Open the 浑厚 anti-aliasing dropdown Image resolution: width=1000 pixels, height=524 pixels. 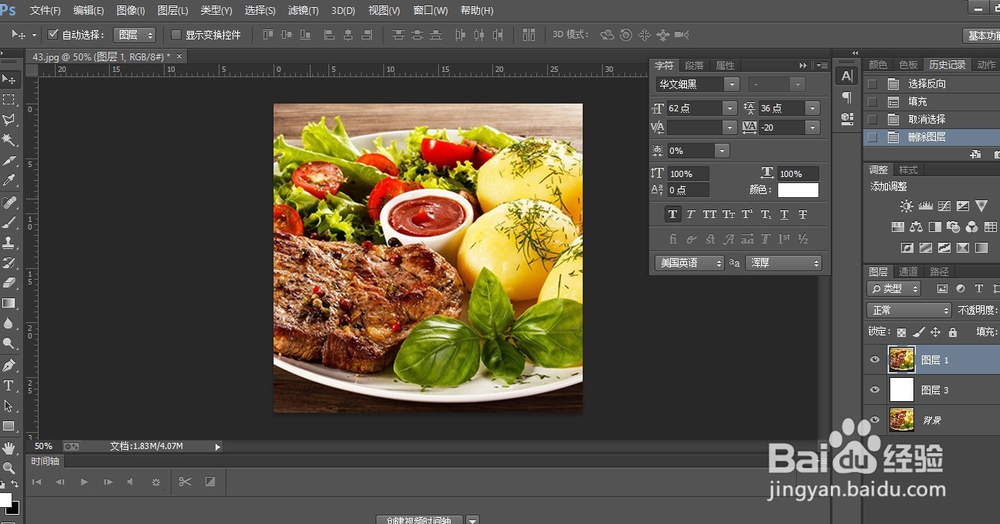784,263
